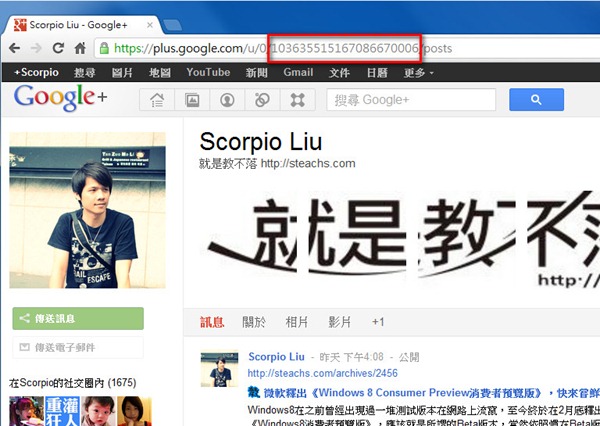Open 地圖 in the Google bar

[160, 72]
